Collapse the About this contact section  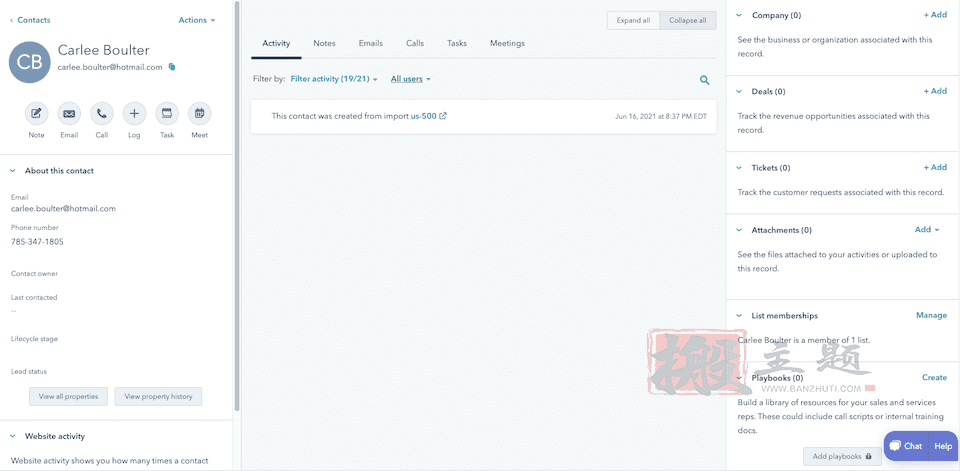(12, 171)
